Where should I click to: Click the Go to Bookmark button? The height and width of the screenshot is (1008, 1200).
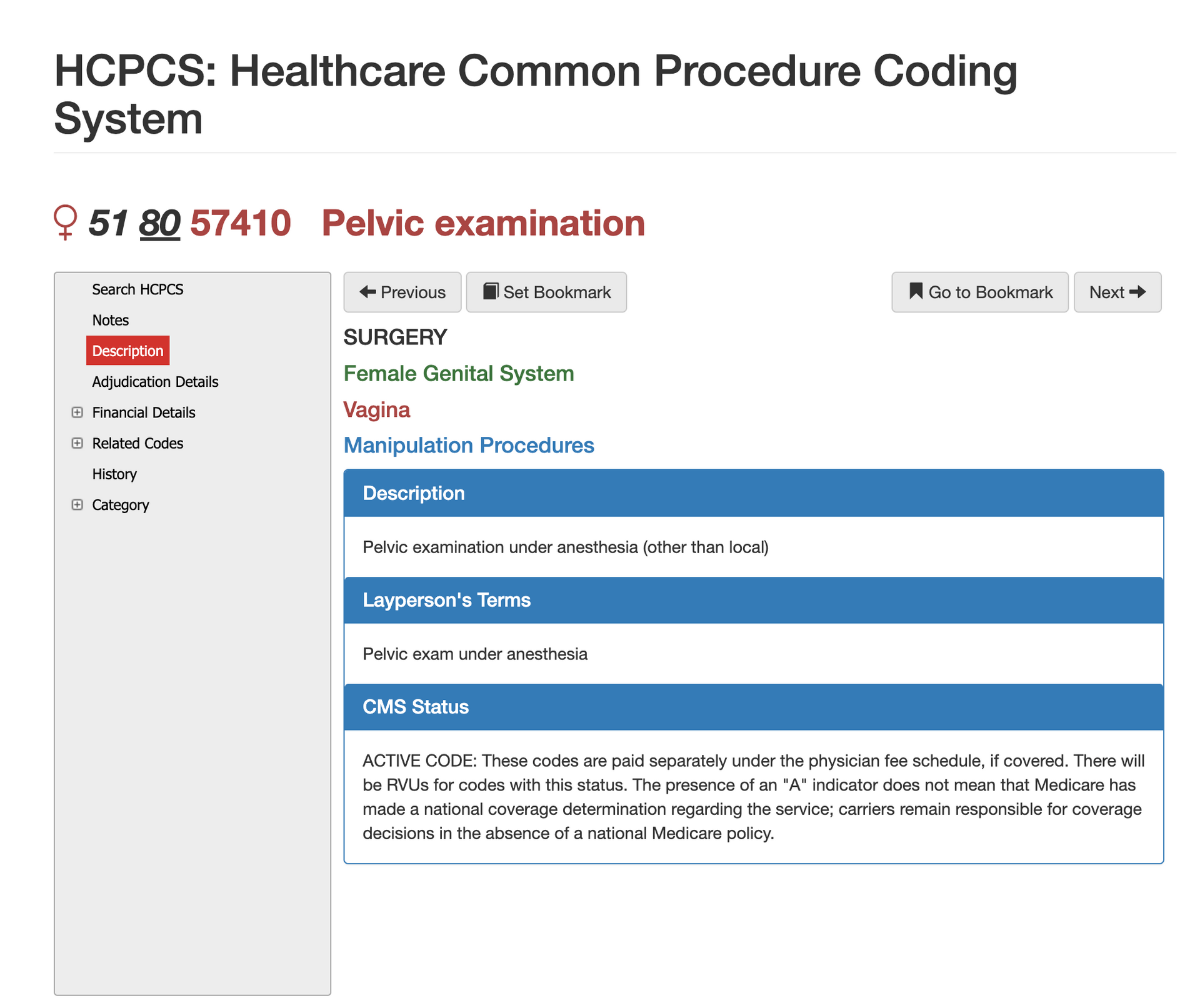tap(979, 292)
